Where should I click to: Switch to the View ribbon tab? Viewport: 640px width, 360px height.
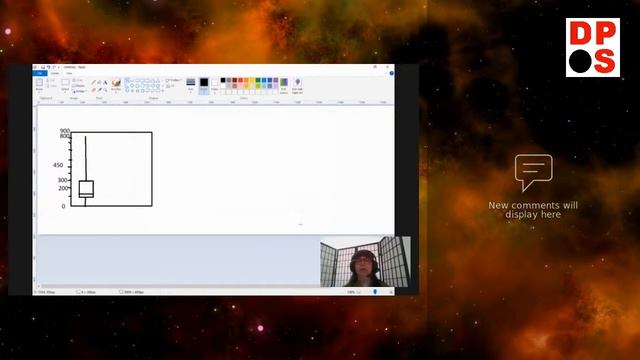(69, 73)
